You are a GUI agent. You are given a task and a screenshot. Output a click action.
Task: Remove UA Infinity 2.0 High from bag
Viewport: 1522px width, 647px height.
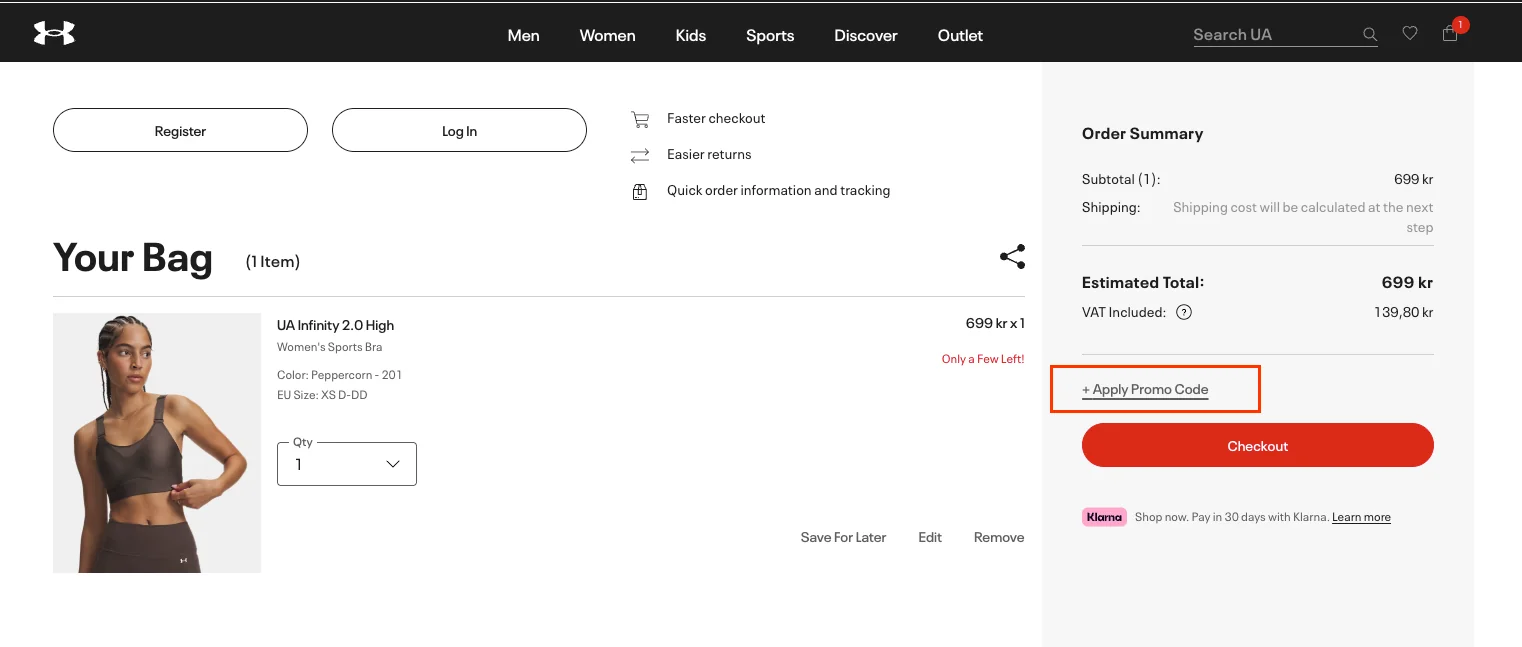pos(999,537)
